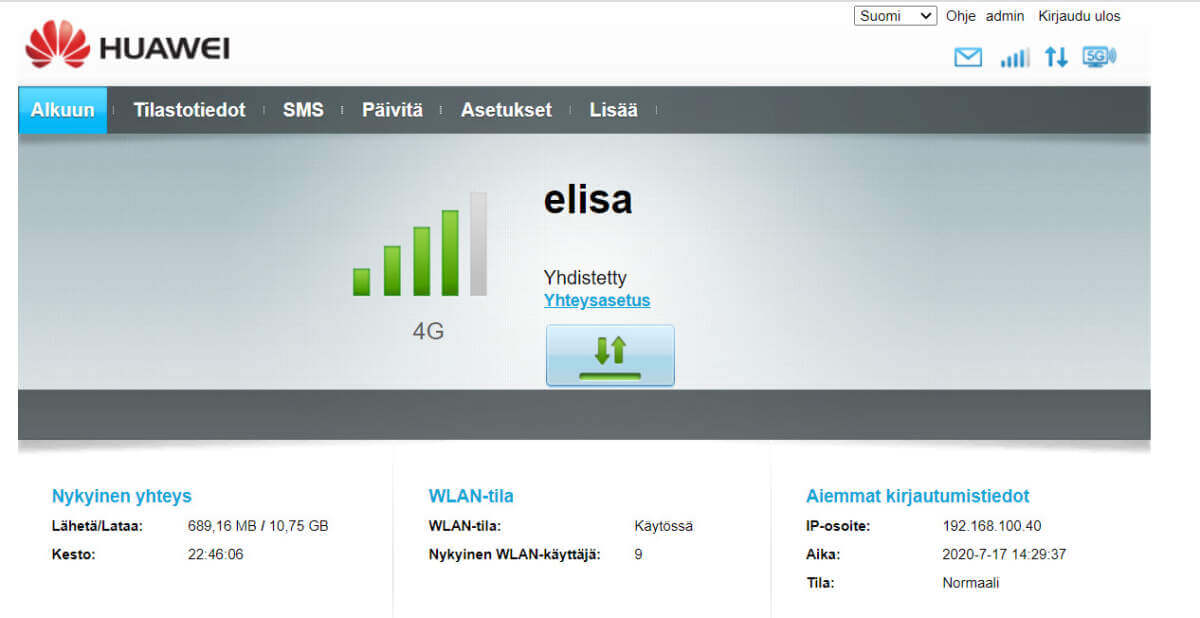Open the Yhteysasetus link

[597, 300]
